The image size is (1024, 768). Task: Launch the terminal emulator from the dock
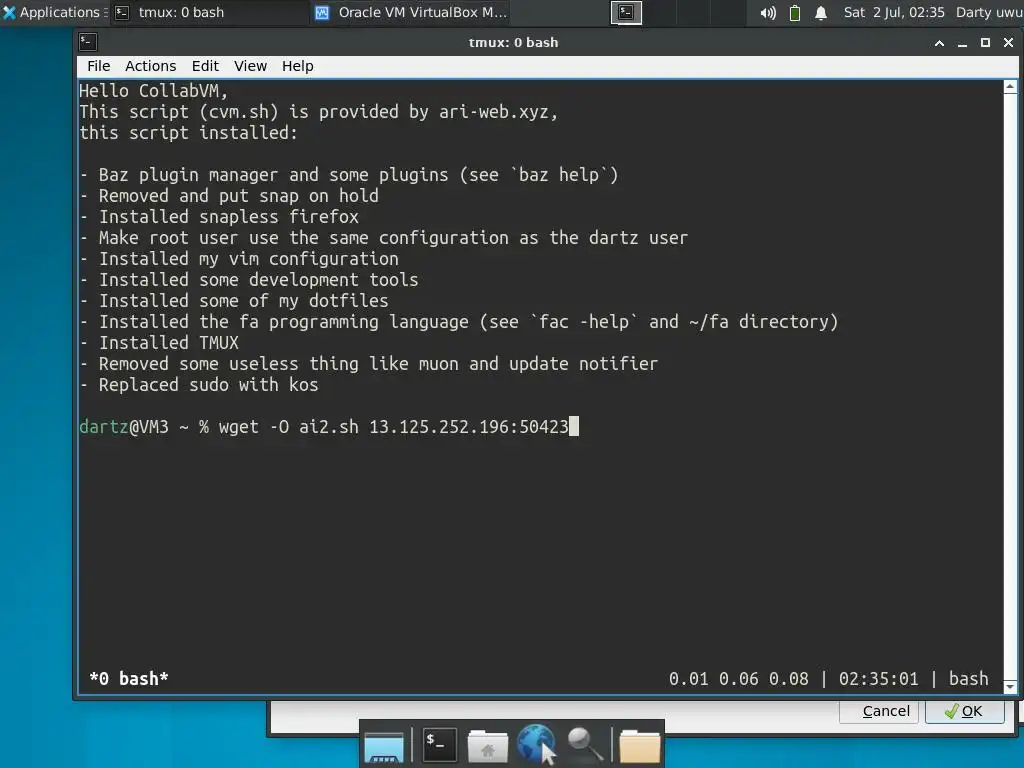(x=439, y=744)
